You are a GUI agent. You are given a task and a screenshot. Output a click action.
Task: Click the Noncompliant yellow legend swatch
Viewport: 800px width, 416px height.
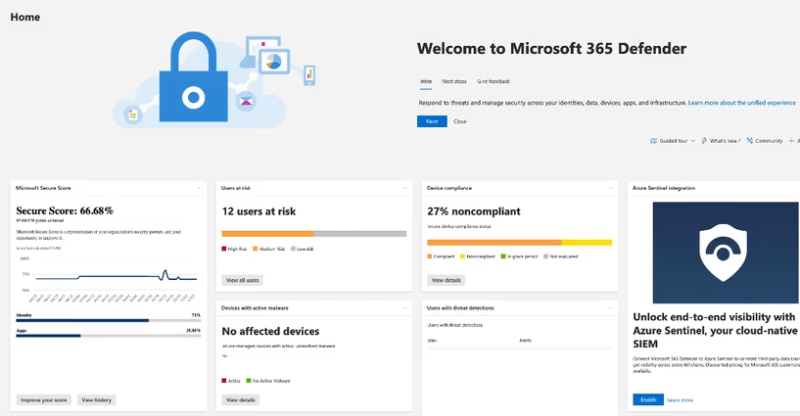click(x=463, y=256)
